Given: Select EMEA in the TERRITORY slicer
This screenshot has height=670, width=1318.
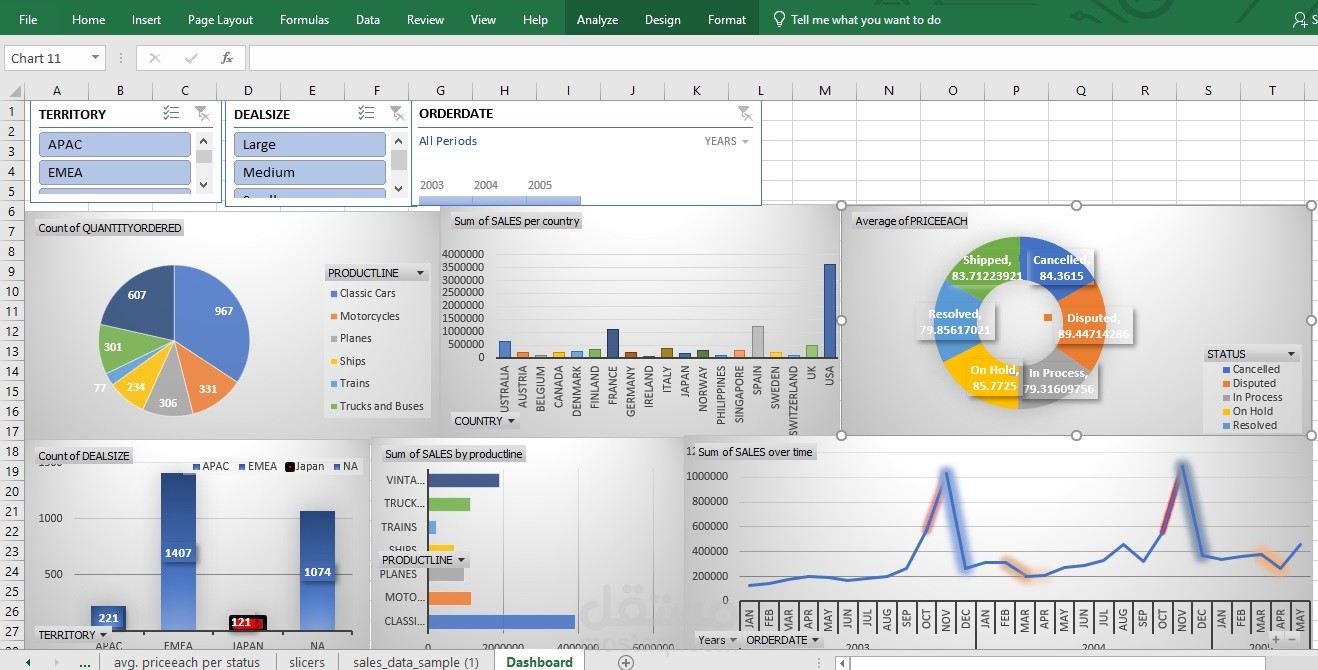Looking at the screenshot, I should (115, 172).
